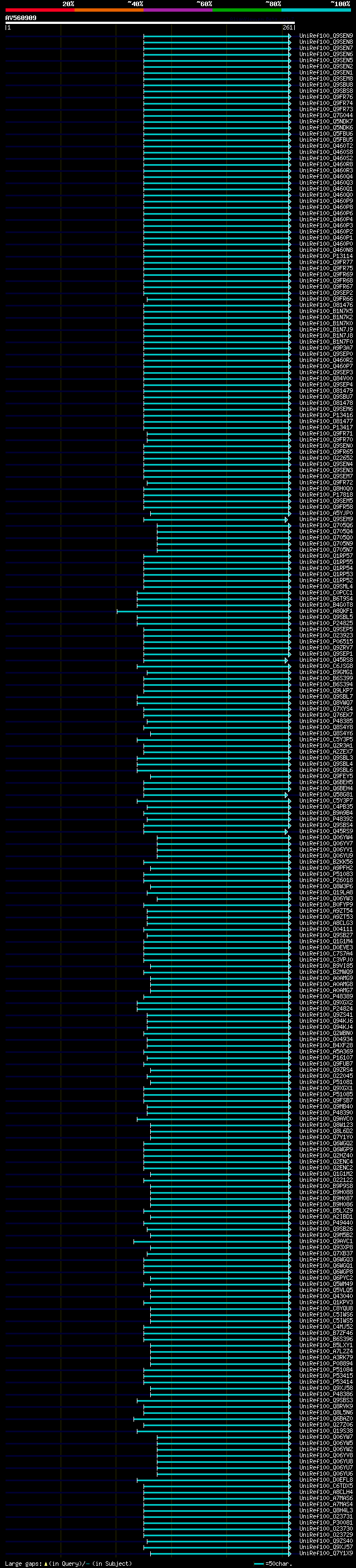
Task: Select label UniRef100_Q9XJ57
Action: 326,1547
